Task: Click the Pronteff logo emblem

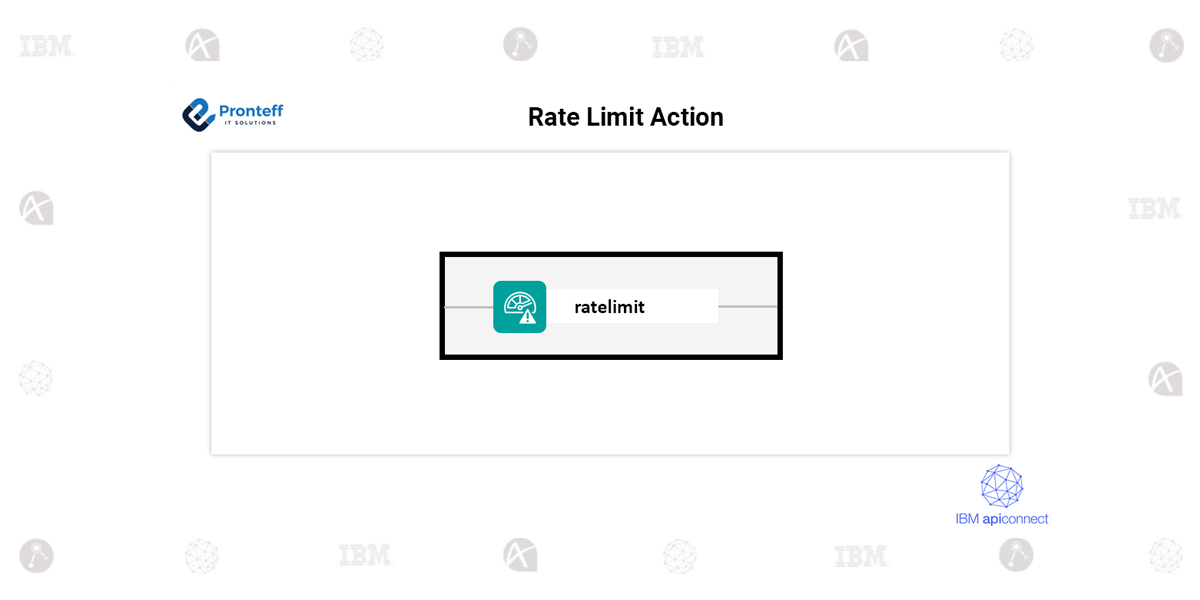Action: point(198,115)
